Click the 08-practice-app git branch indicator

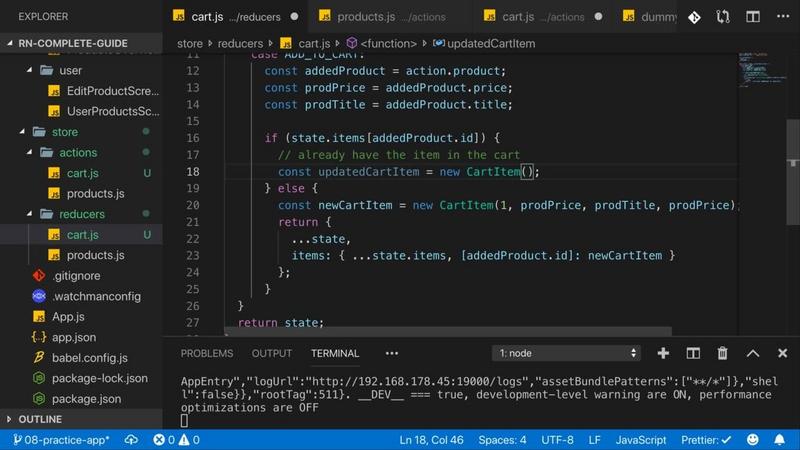coord(61,440)
